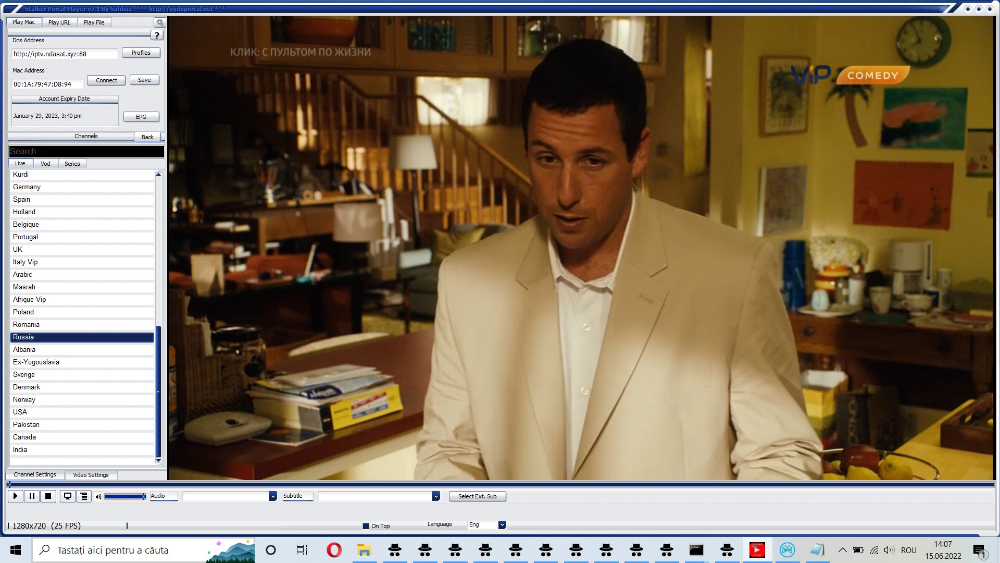Select Portugal in channel list
This screenshot has height=563, width=1000.
(x=82, y=237)
